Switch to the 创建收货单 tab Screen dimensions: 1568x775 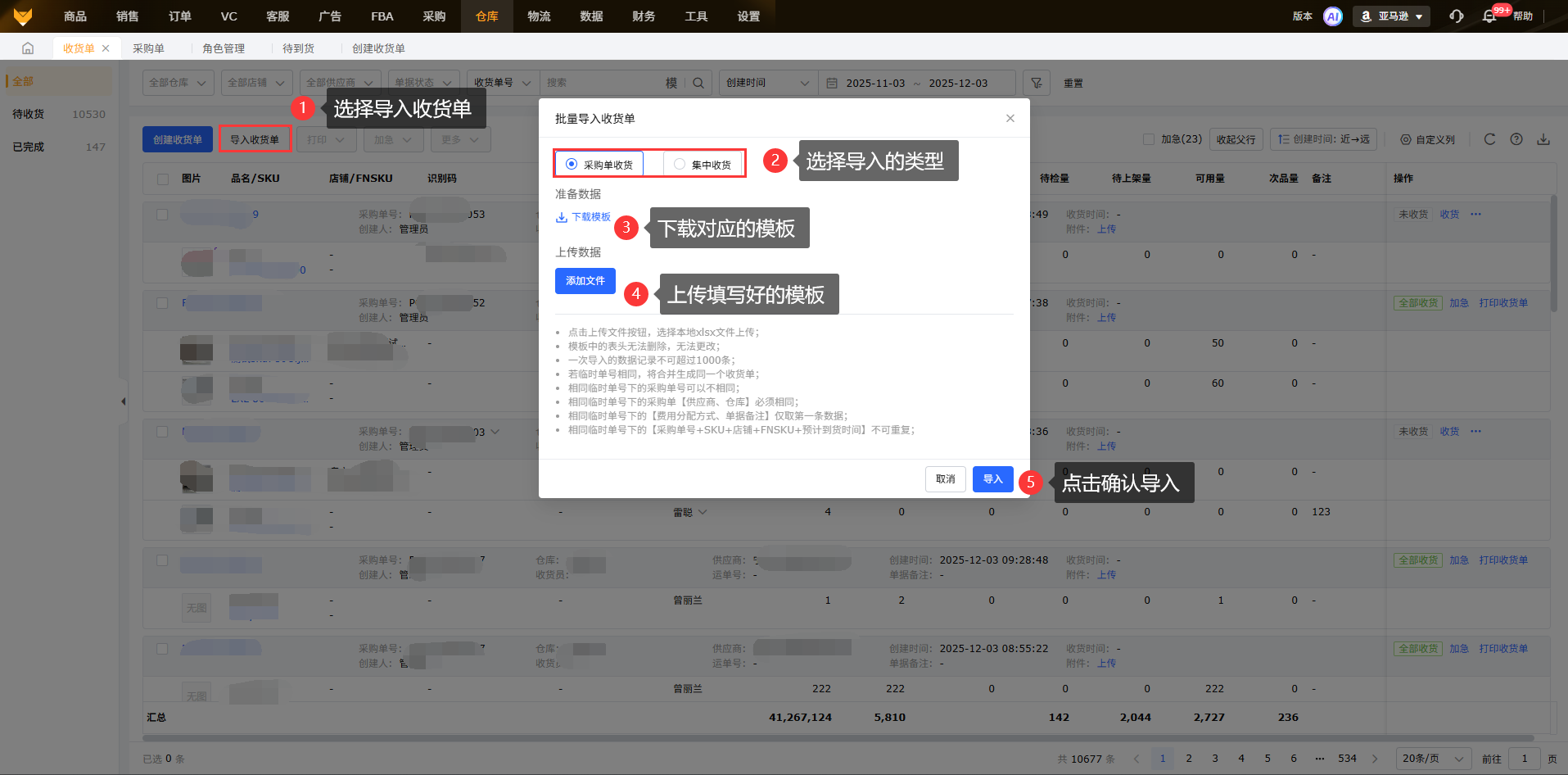click(378, 48)
